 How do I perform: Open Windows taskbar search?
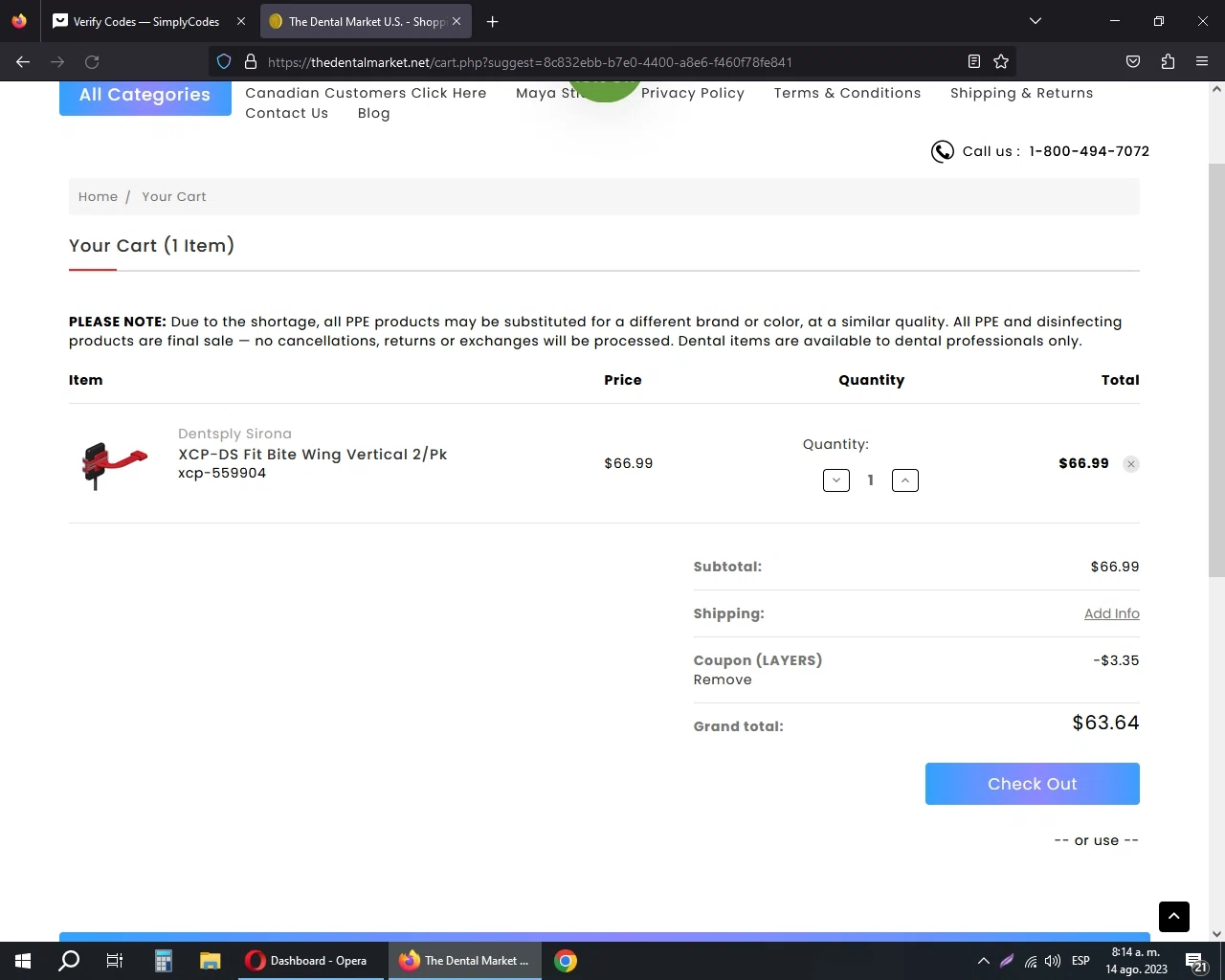[x=69, y=961]
